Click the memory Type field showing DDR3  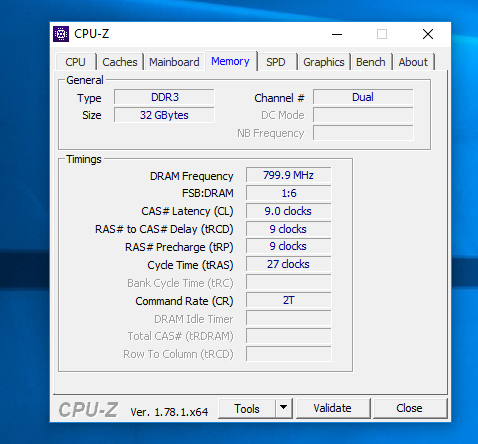pyautogui.click(x=164, y=97)
